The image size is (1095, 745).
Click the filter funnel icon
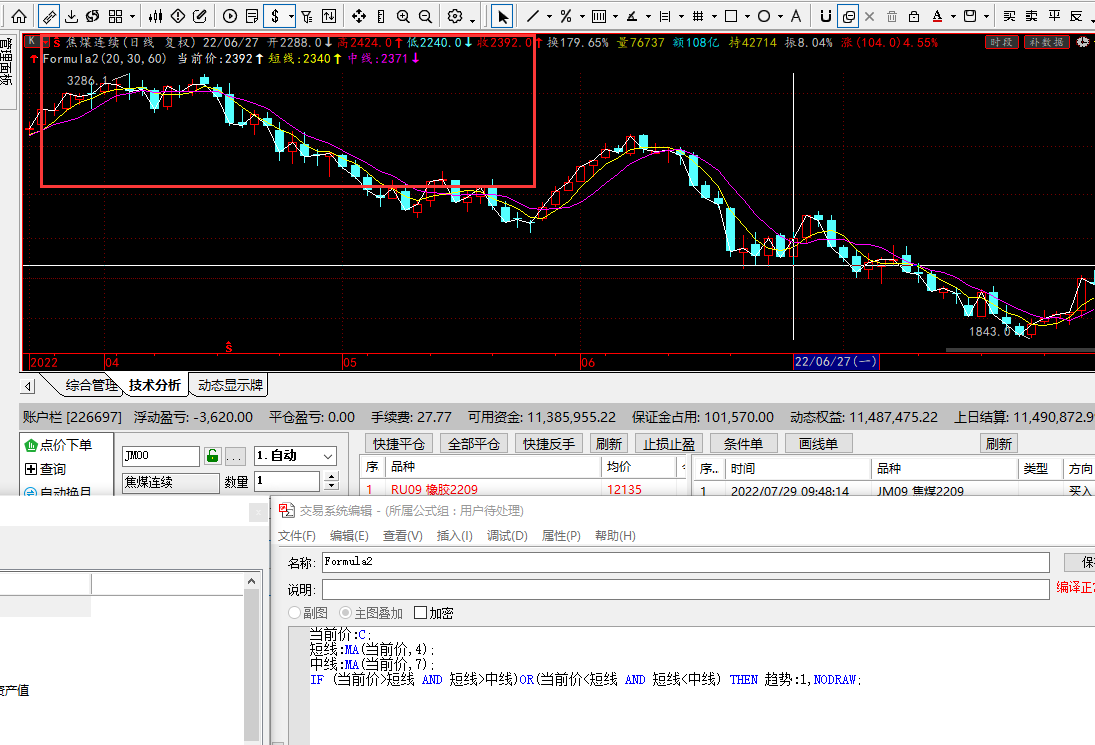pos(307,15)
